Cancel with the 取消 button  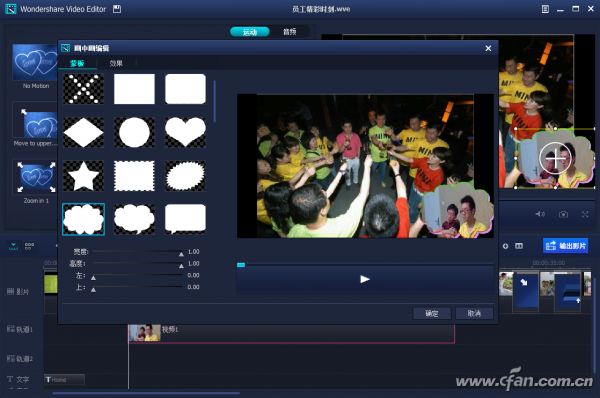point(474,313)
